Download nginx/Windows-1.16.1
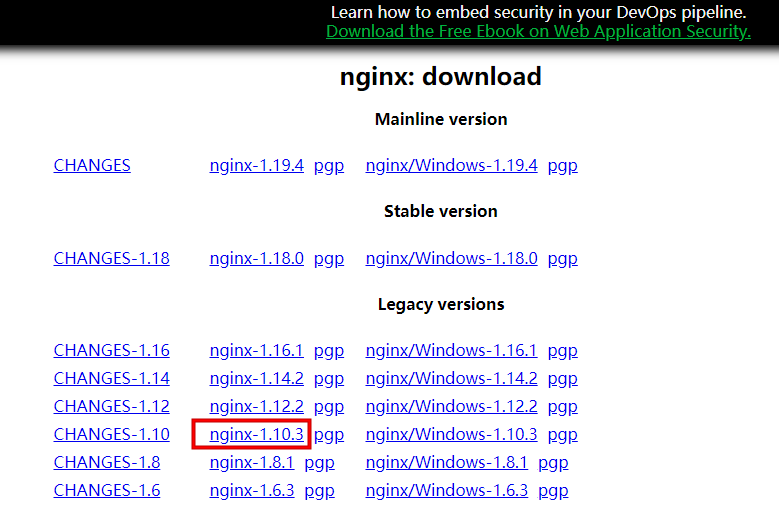Viewport: 779px width, 506px height. pos(451,350)
